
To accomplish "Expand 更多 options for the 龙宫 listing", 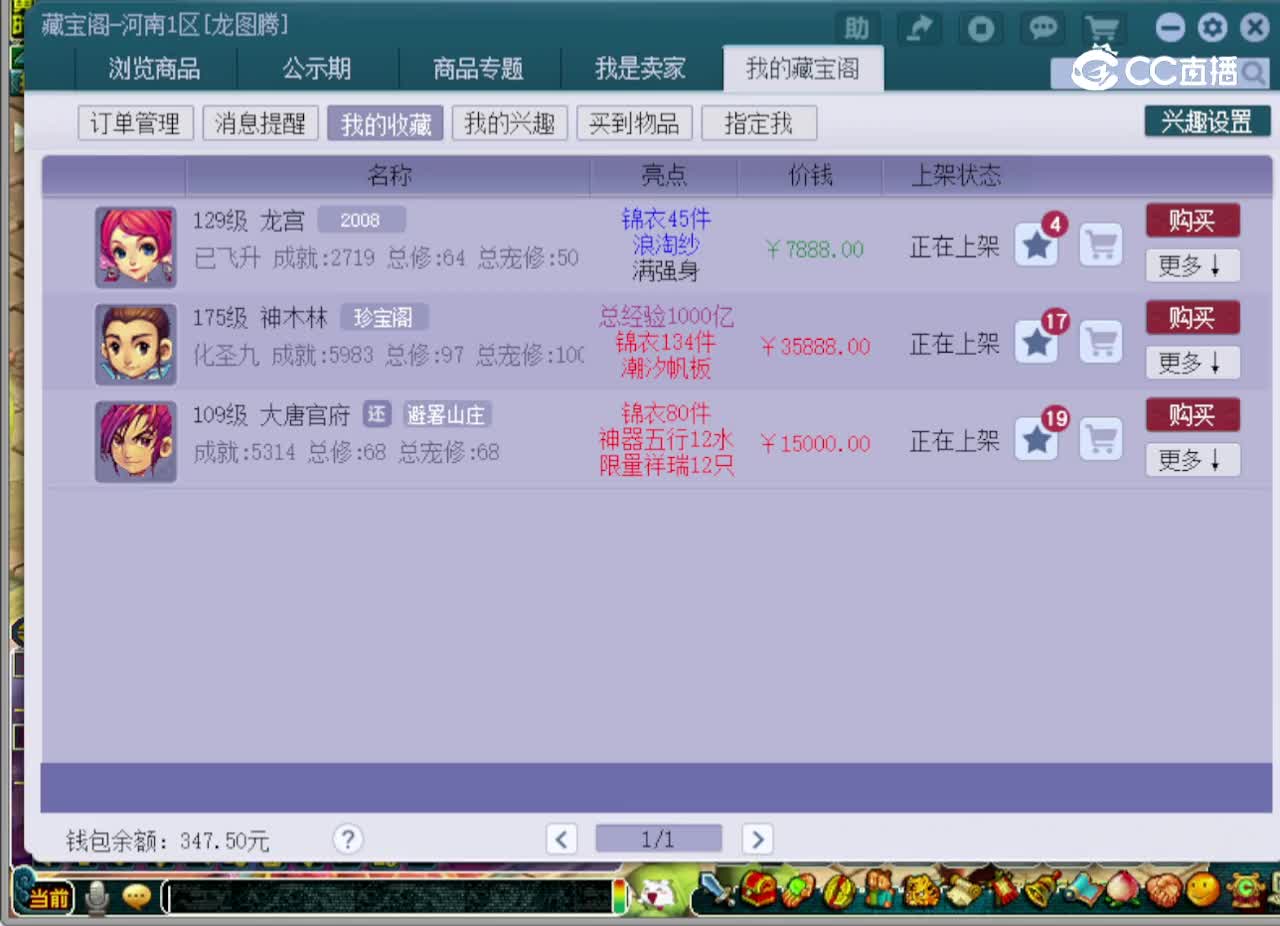I will [1192, 266].
